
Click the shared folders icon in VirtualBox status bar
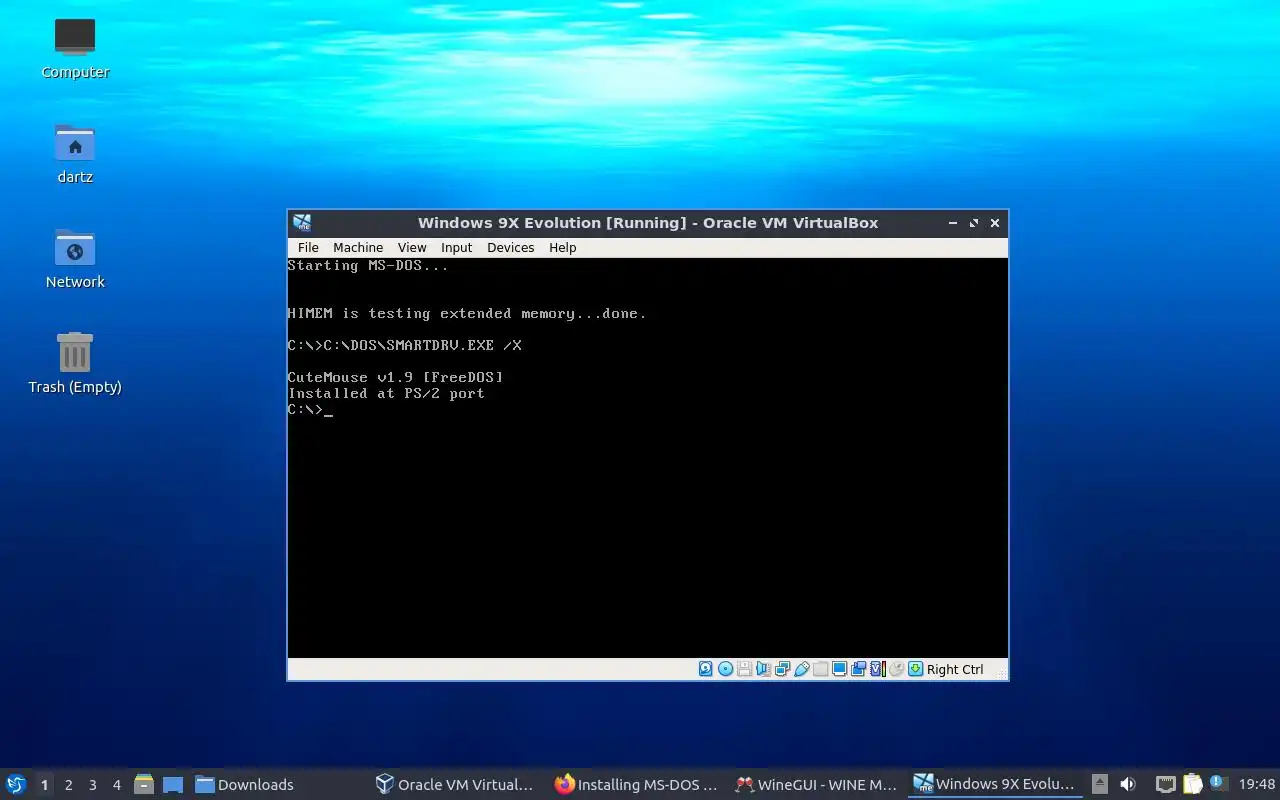(820, 669)
